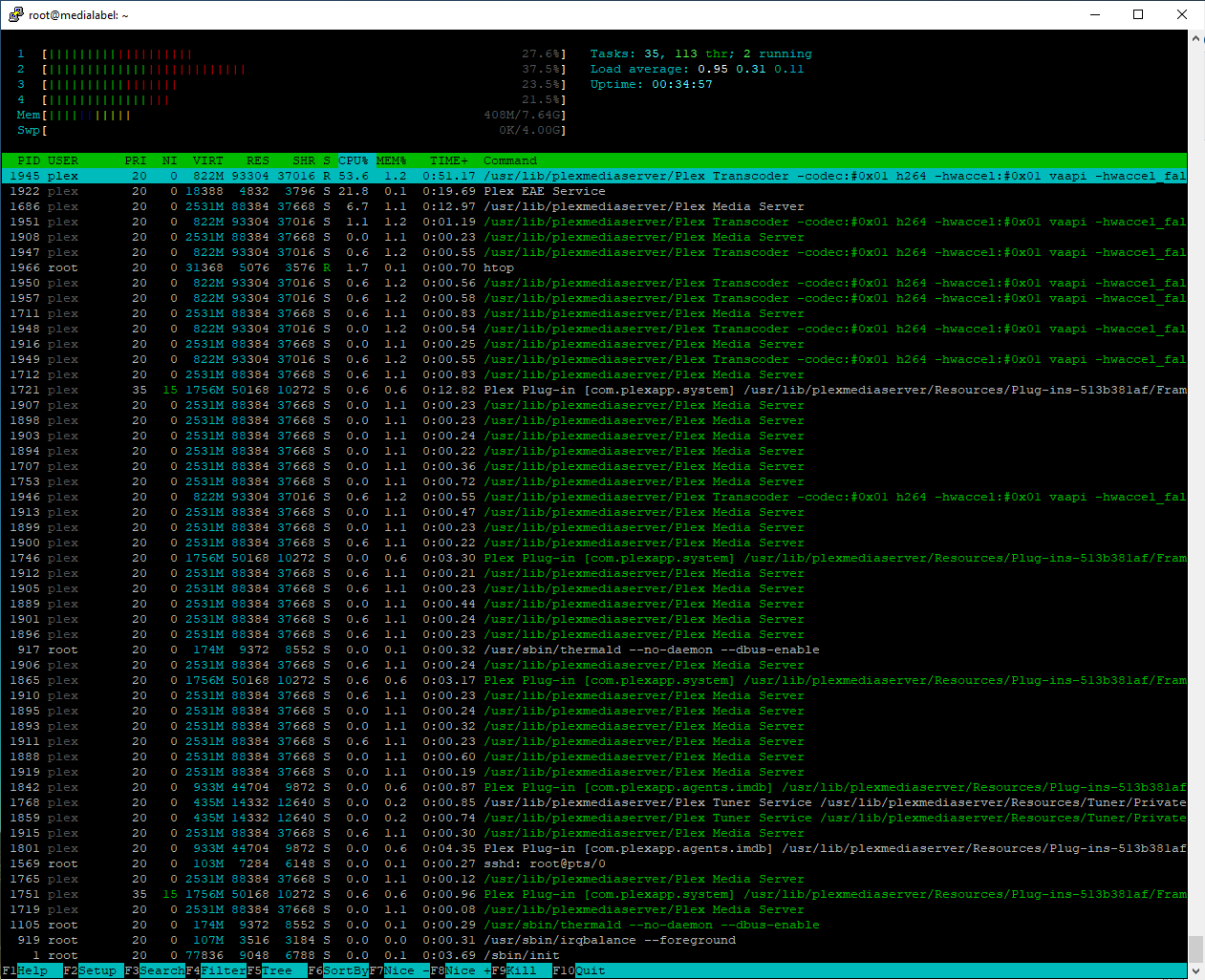Select the highlighted process row PID 1945
The width and height of the screenshot is (1205, 980).
coord(594,176)
